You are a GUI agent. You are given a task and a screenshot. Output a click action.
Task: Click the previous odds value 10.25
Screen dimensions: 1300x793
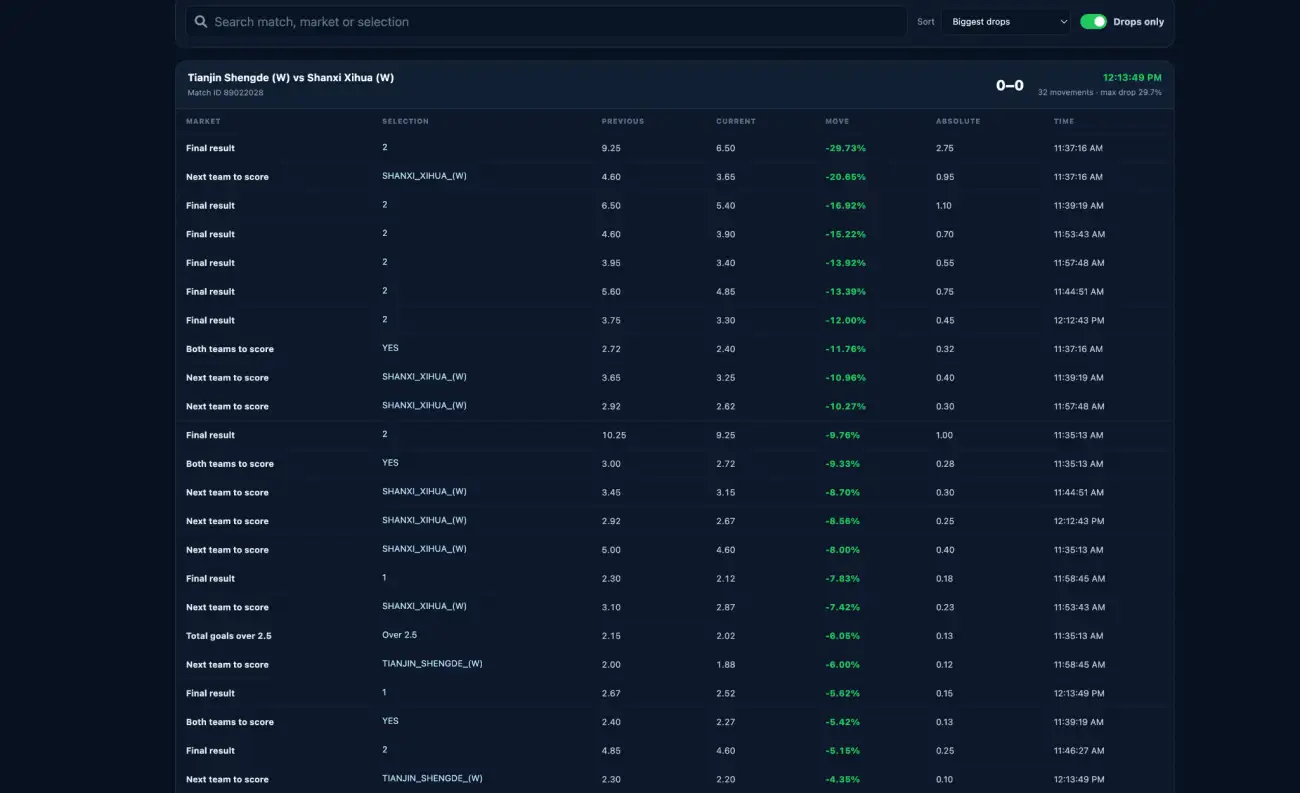(614, 435)
